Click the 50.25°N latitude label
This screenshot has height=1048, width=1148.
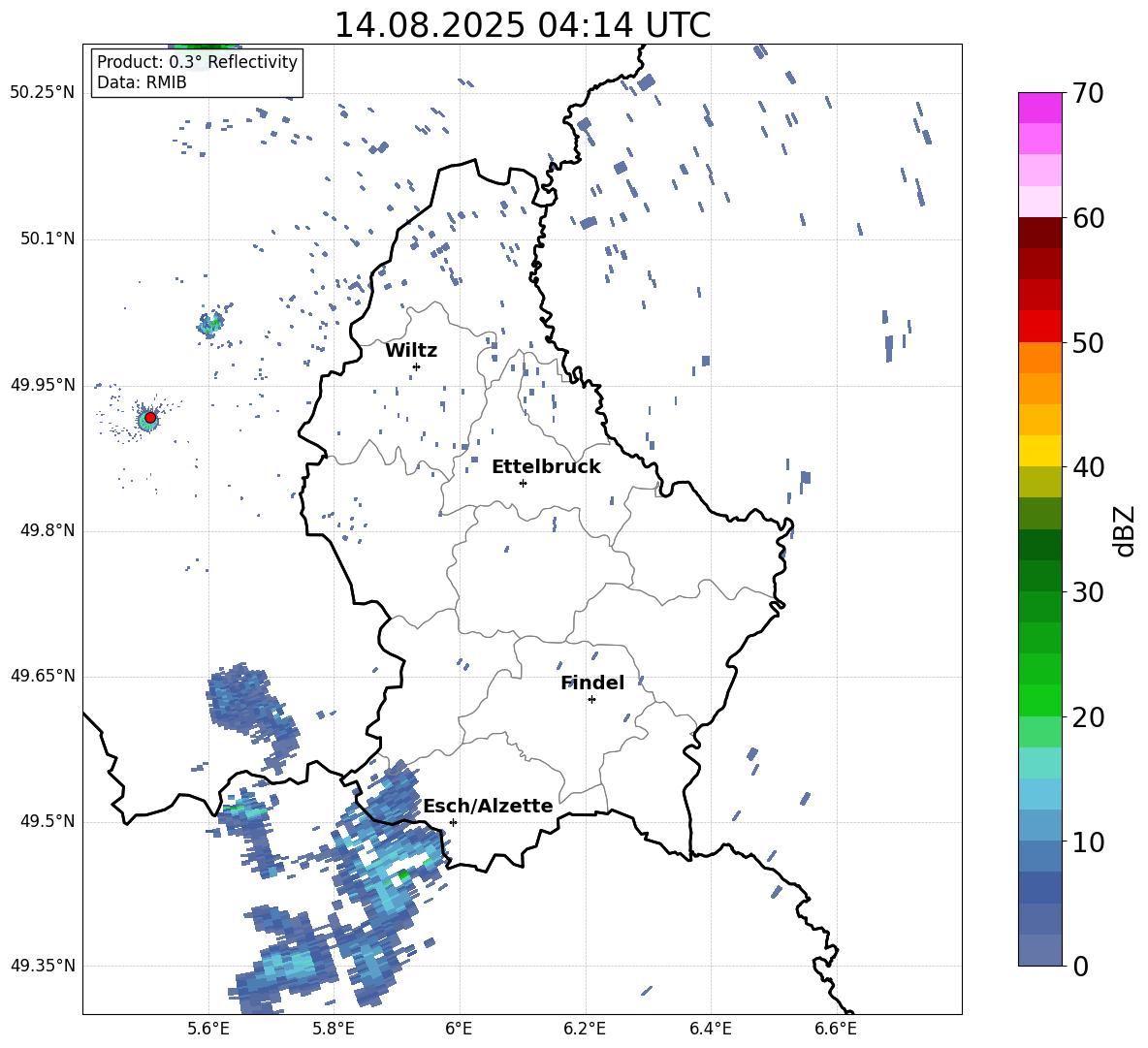point(43,93)
